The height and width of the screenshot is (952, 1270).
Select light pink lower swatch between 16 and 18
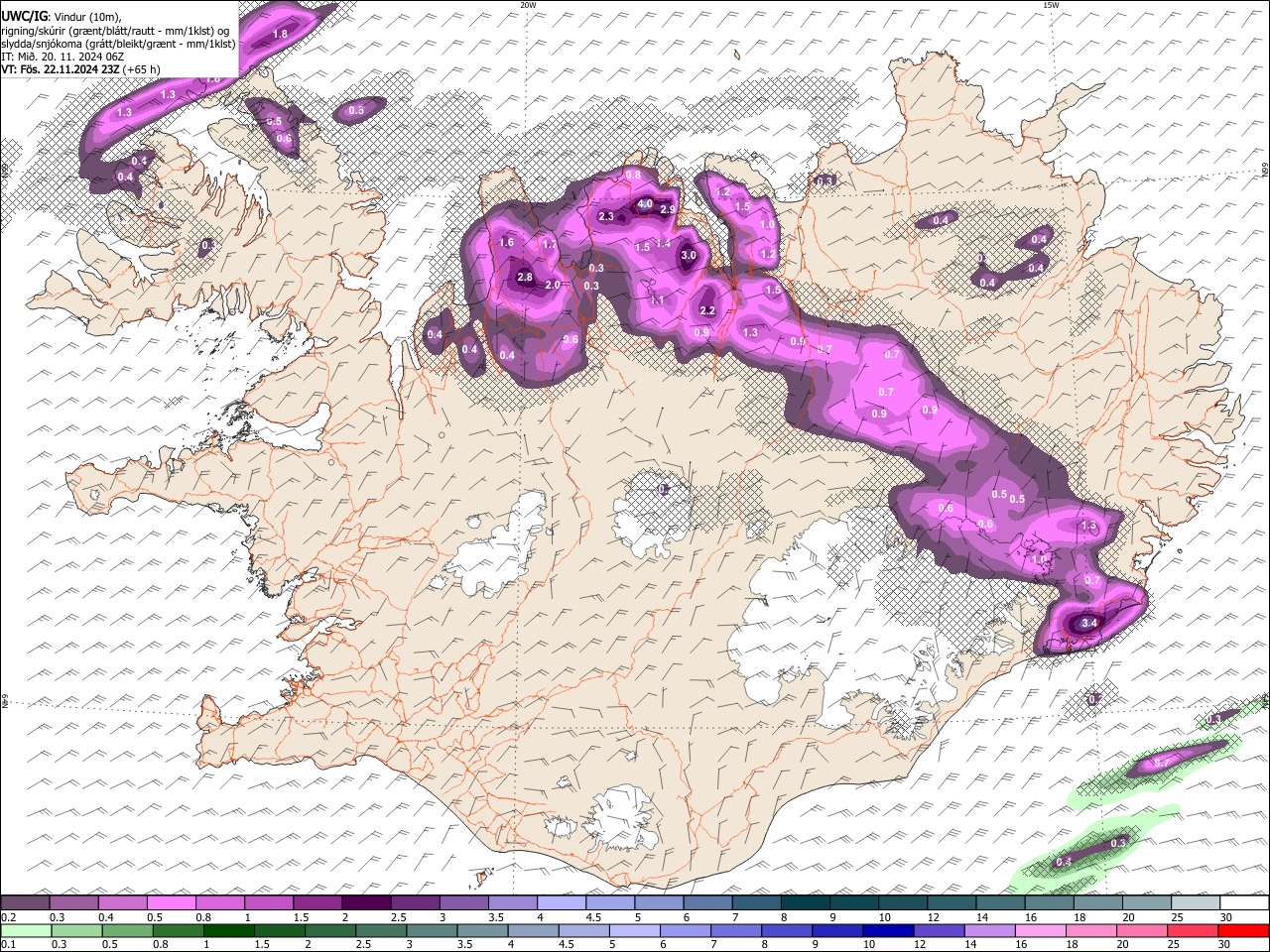pyautogui.click(x=1041, y=930)
